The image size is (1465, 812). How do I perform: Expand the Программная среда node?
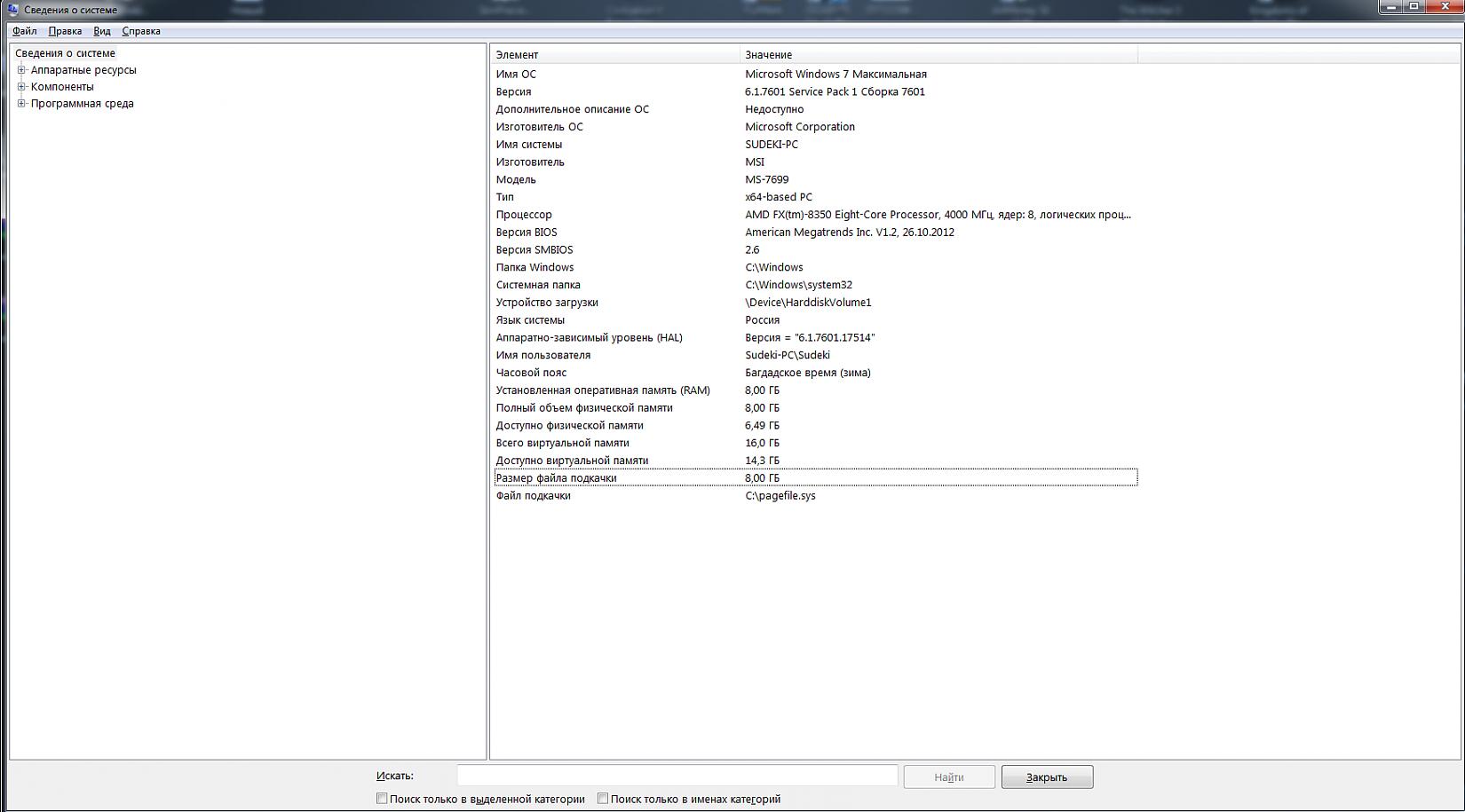tap(21, 104)
